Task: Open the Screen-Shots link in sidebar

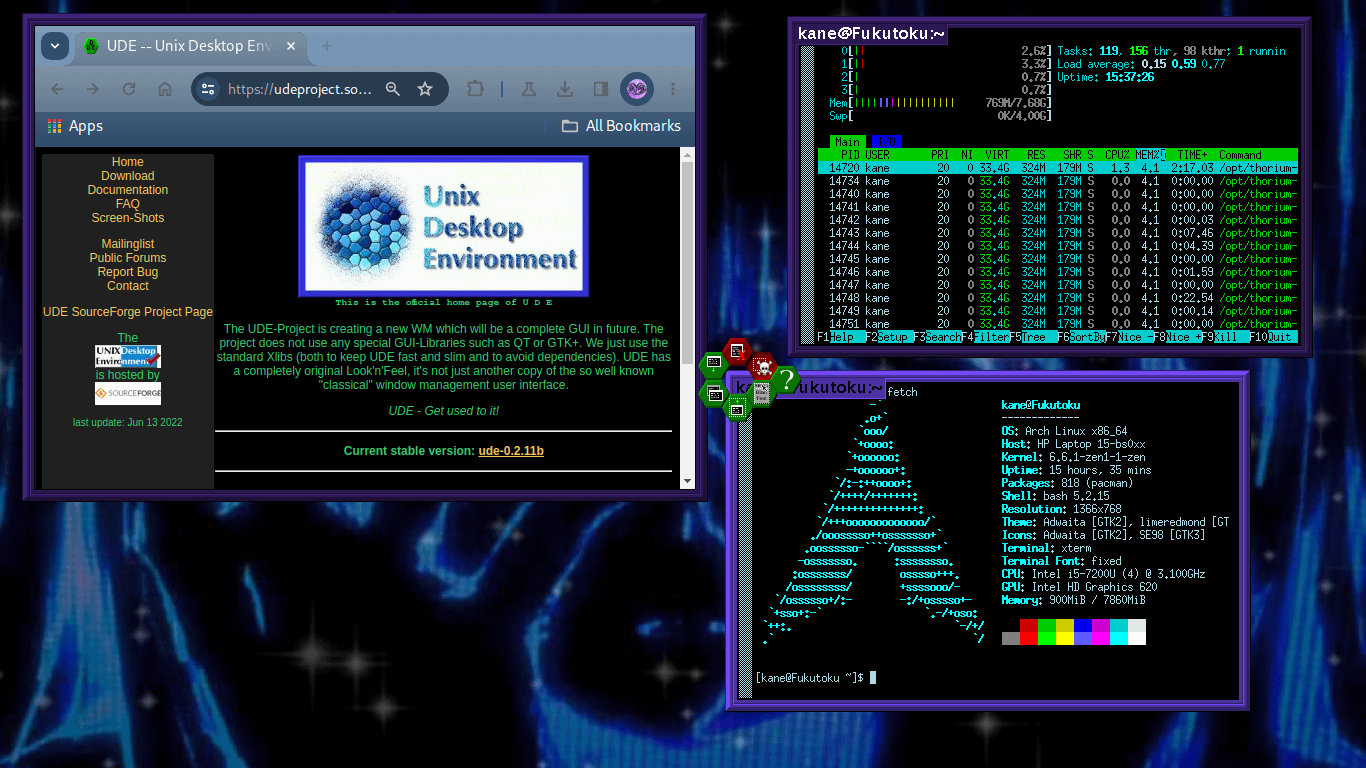Action: pyautogui.click(x=128, y=218)
